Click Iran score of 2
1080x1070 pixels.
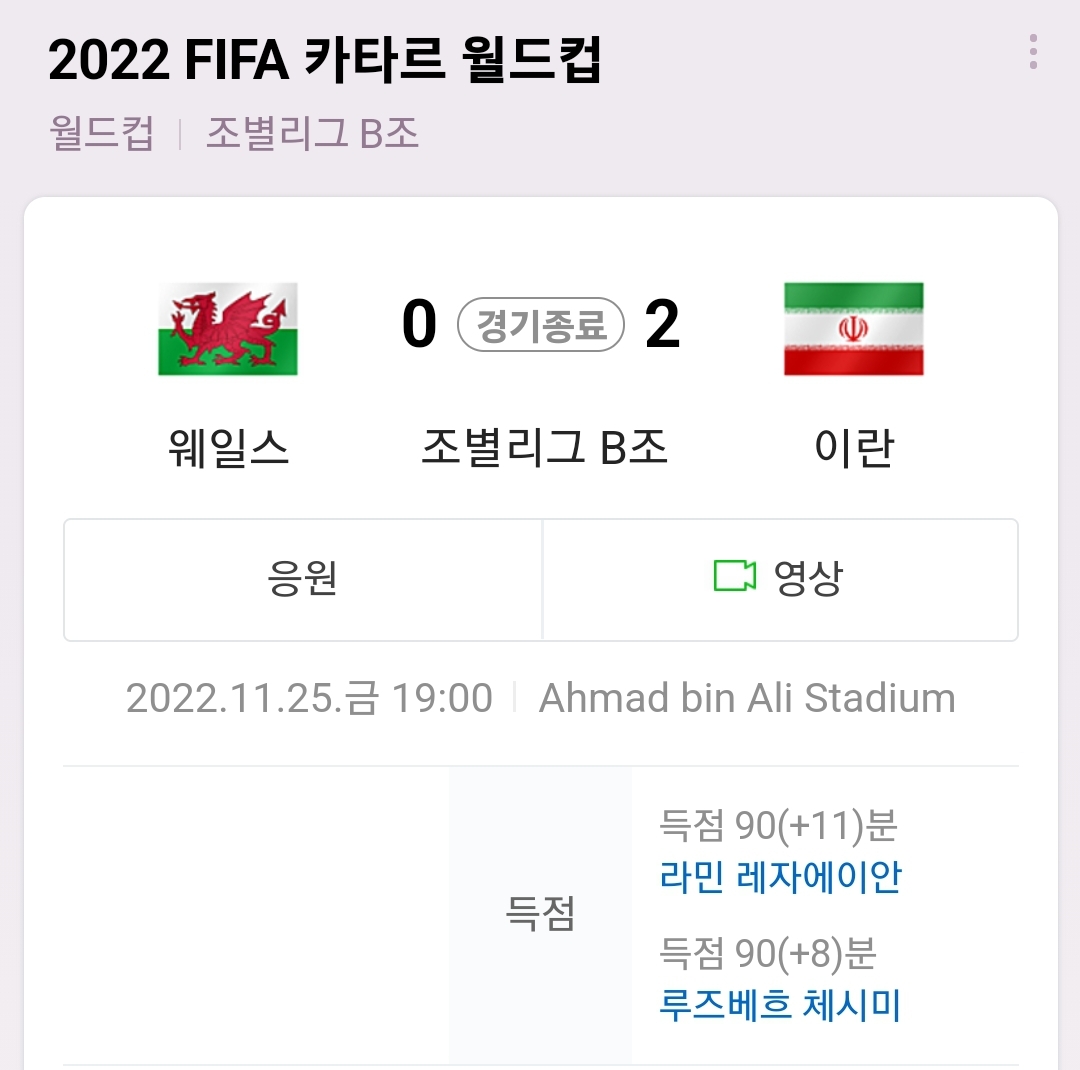[662, 325]
